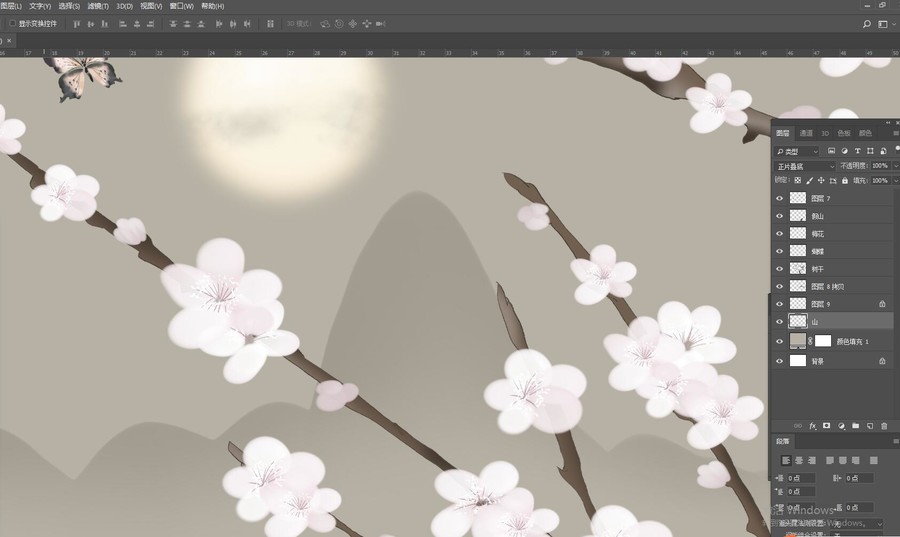Click the distribute right edges icon
The height and width of the screenshot is (537, 900).
[x=247, y=24]
